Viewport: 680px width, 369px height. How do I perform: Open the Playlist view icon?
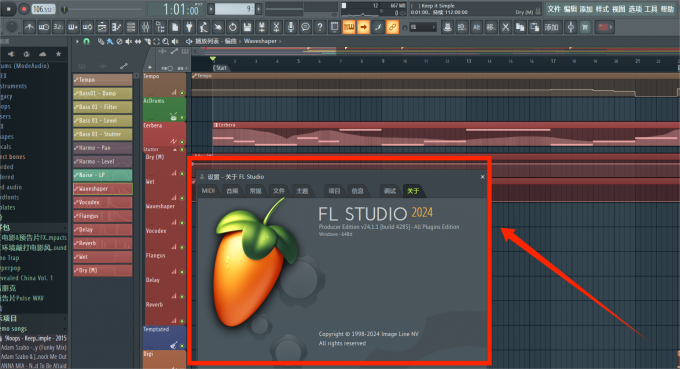[102, 27]
